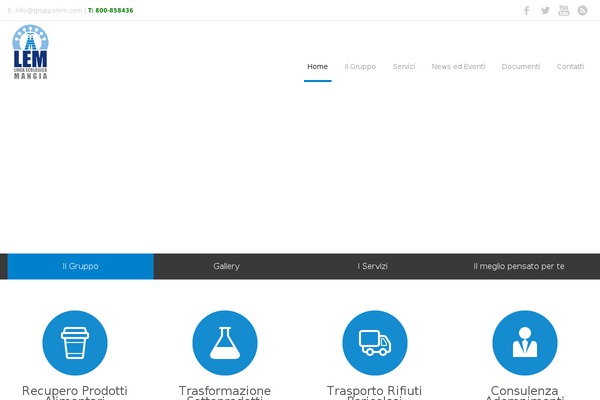Select the blue Il Gruppo slider tab
The image size is (600, 400).
(80, 266)
